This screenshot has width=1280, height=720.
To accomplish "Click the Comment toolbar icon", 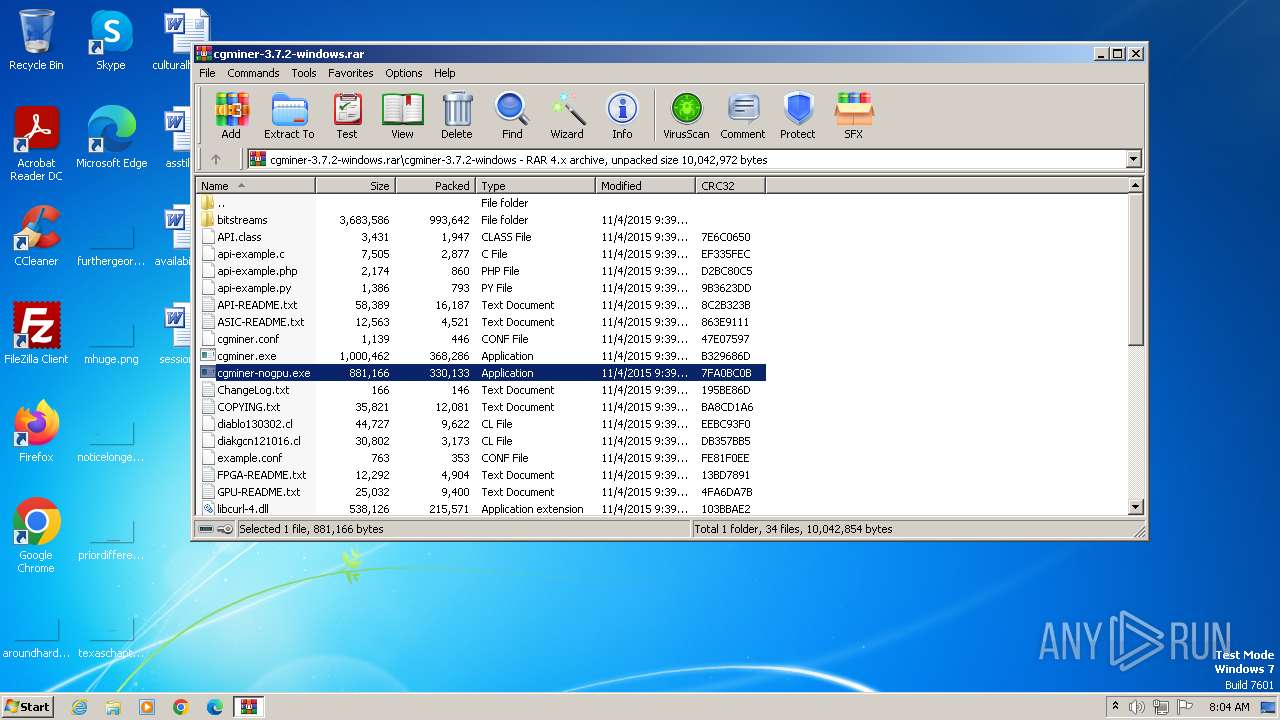I will [743, 115].
